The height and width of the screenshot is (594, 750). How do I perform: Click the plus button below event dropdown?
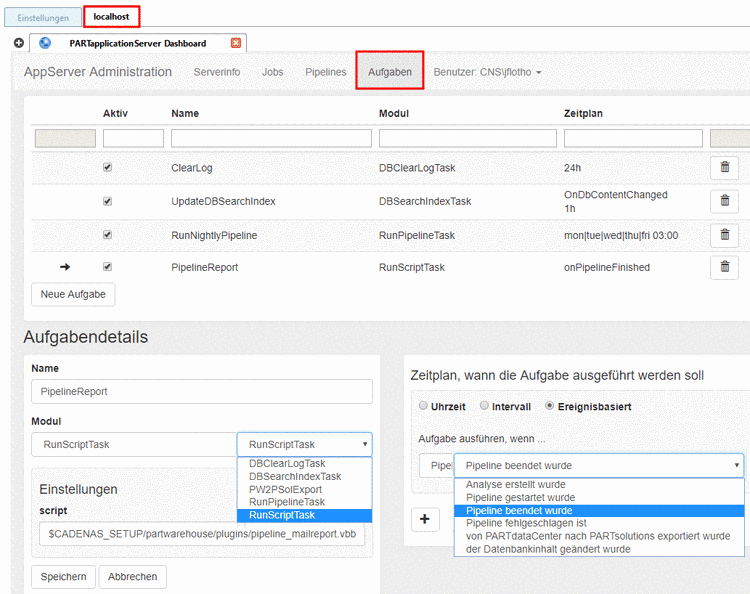point(424,518)
